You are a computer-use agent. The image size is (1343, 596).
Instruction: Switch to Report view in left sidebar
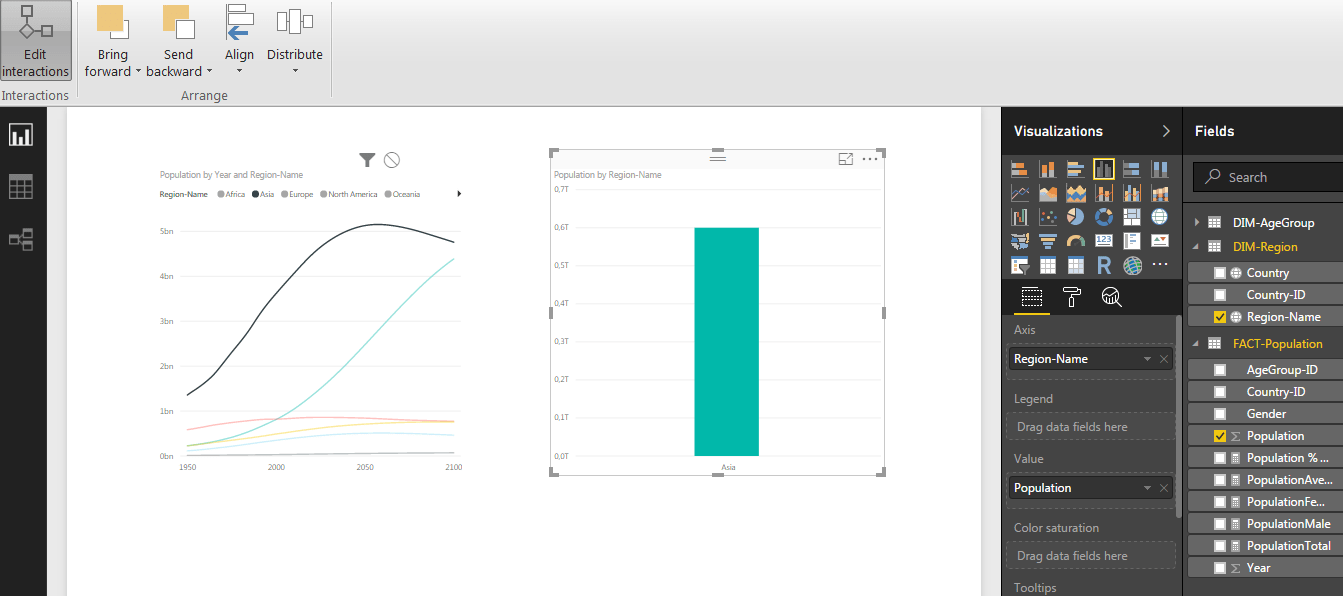tap(21, 134)
